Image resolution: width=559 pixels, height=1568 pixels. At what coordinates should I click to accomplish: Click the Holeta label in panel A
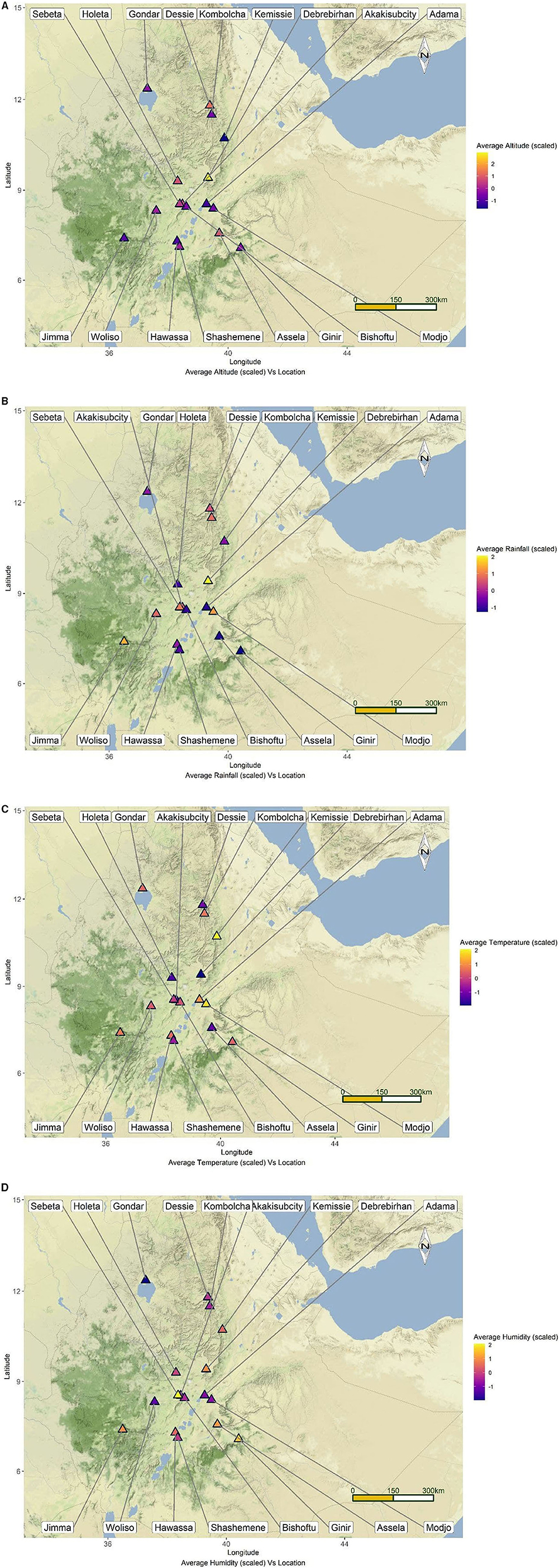click(x=95, y=14)
